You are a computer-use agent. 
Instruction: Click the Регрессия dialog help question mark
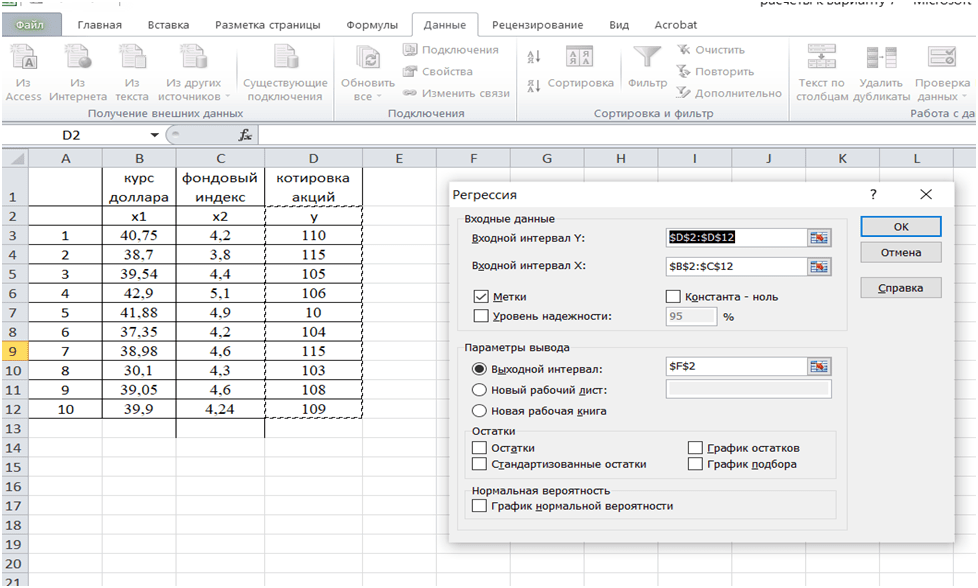pos(873,195)
